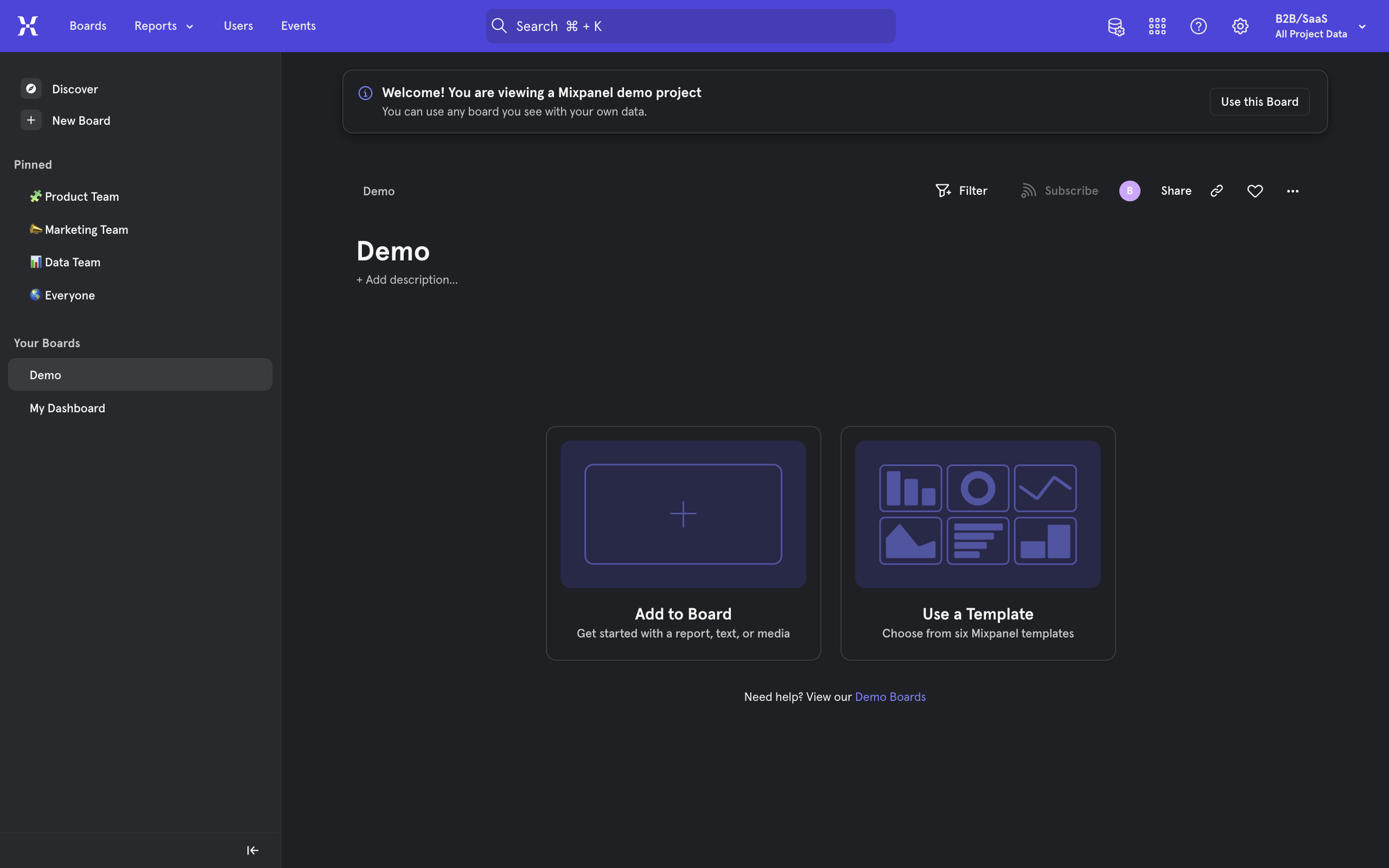Screen dimensions: 1389x868
Task: Click the Marketing Team megaphone emoji icon
Action: click(x=36, y=229)
